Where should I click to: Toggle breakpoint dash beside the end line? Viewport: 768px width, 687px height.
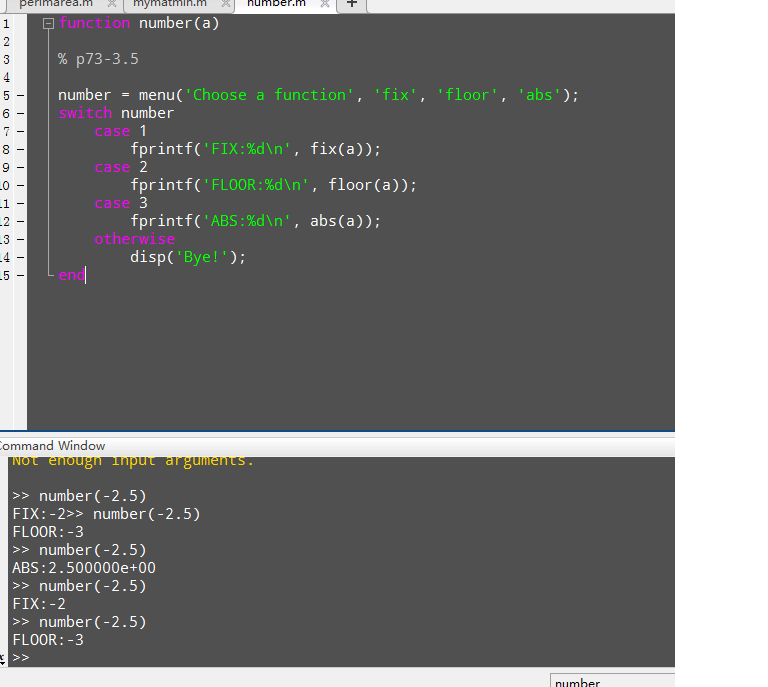click(x=21, y=276)
